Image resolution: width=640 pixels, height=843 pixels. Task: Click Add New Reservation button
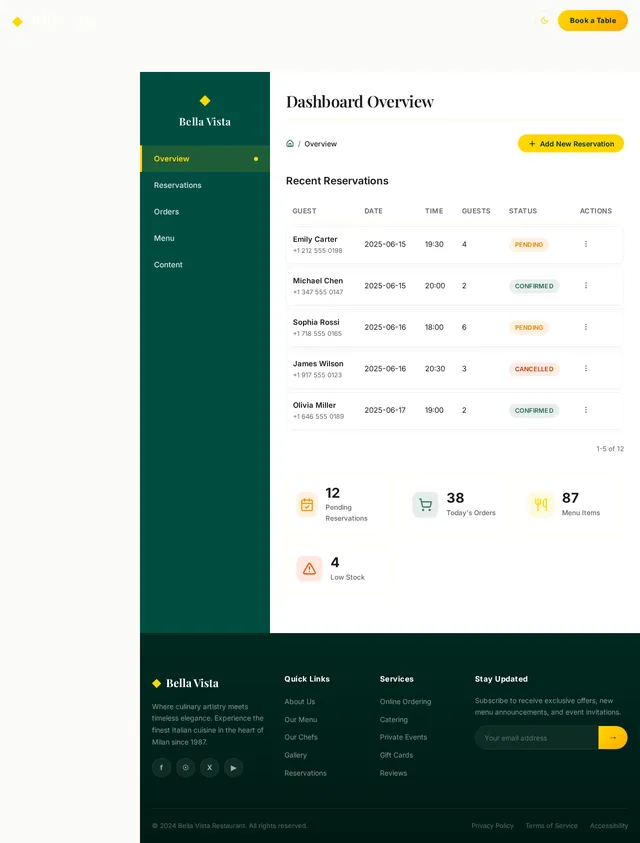point(571,144)
